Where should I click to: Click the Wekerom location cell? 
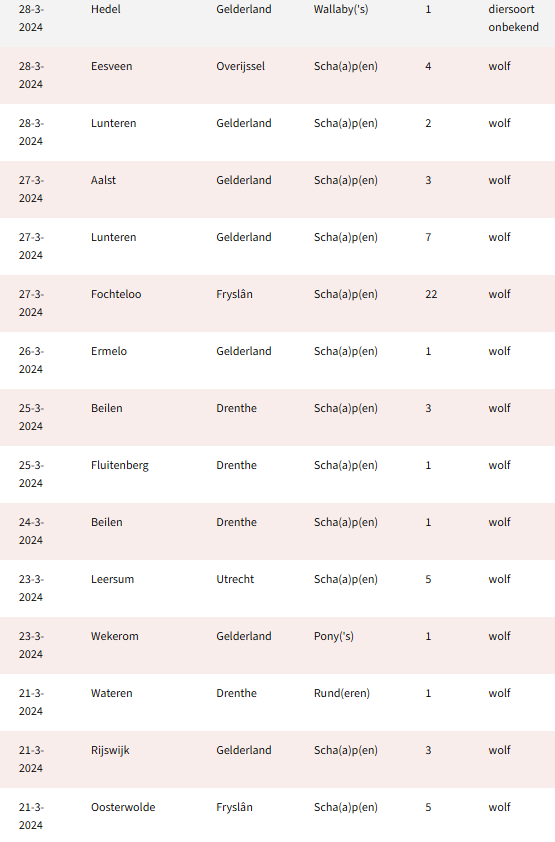pos(114,636)
